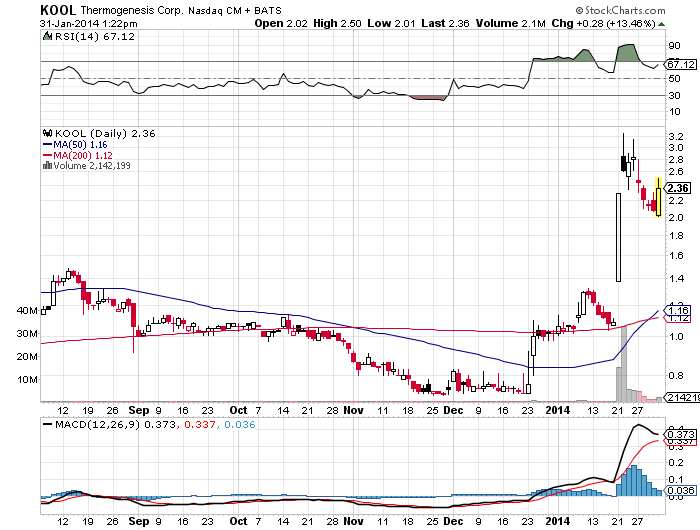
Task: Click the tallest gray volume bar
Action: click(624, 364)
